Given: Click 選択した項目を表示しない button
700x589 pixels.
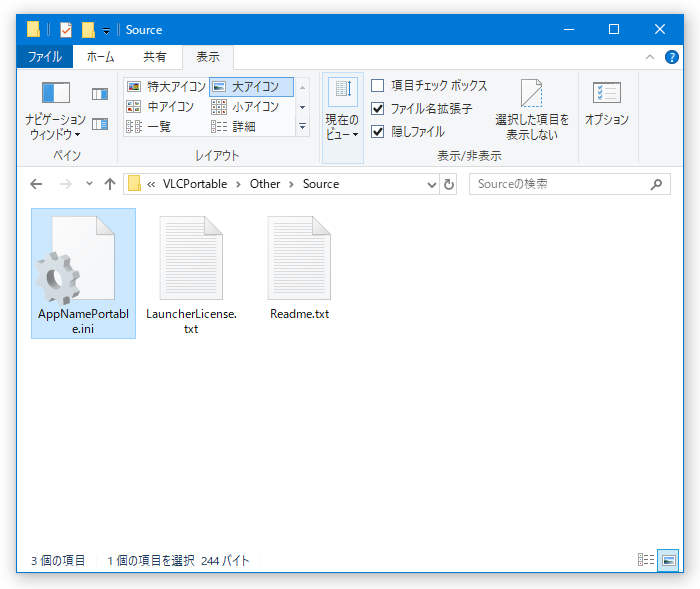Looking at the screenshot, I should click(x=531, y=110).
